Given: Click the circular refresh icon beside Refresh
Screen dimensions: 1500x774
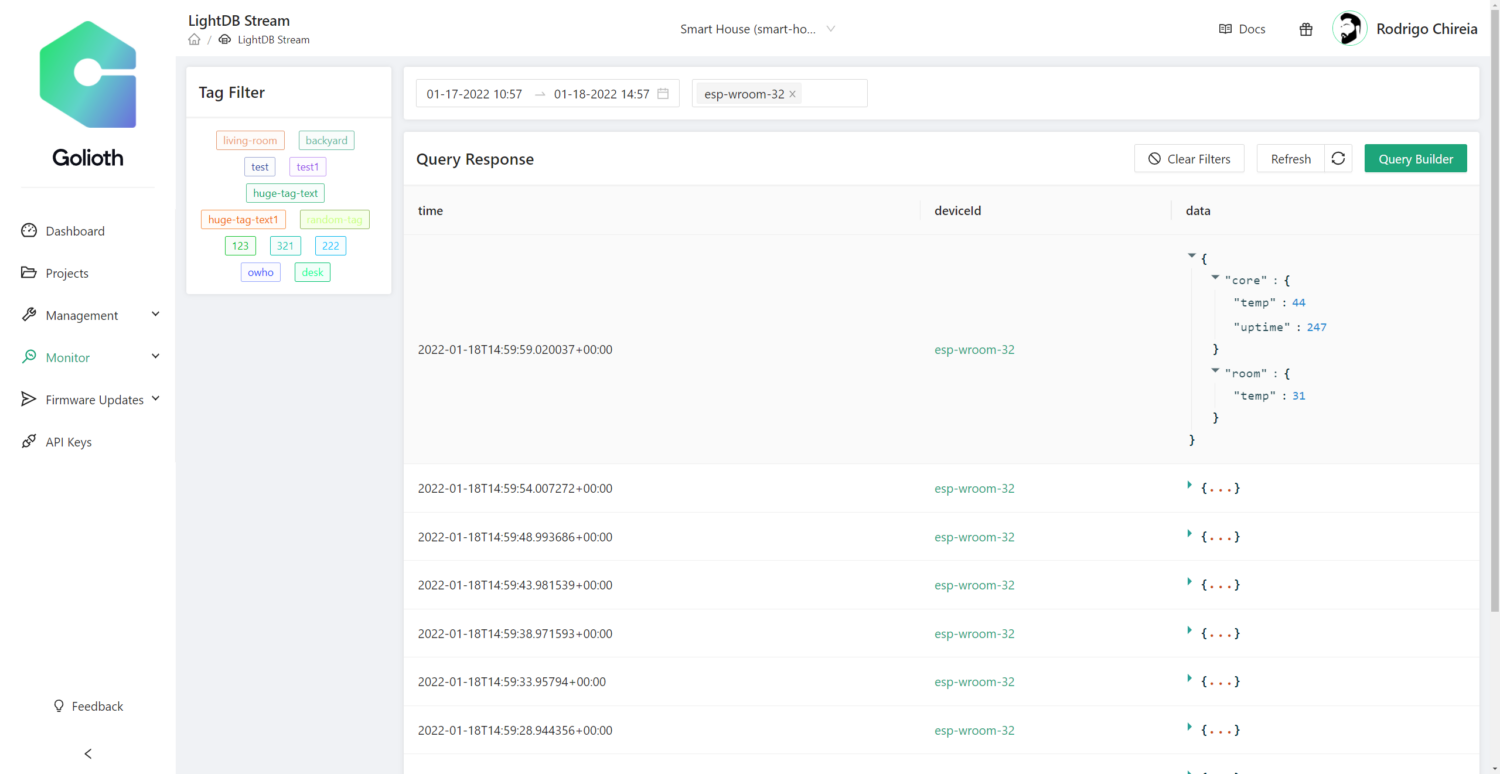Looking at the screenshot, I should click(x=1338, y=158).
